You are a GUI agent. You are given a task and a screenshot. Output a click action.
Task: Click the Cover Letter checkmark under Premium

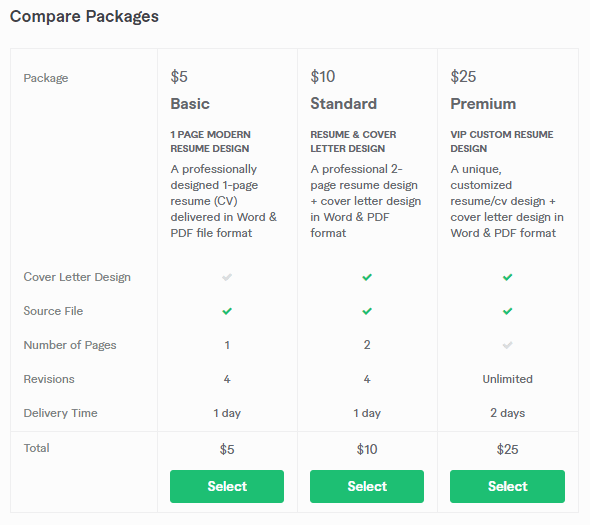[507, 277]
